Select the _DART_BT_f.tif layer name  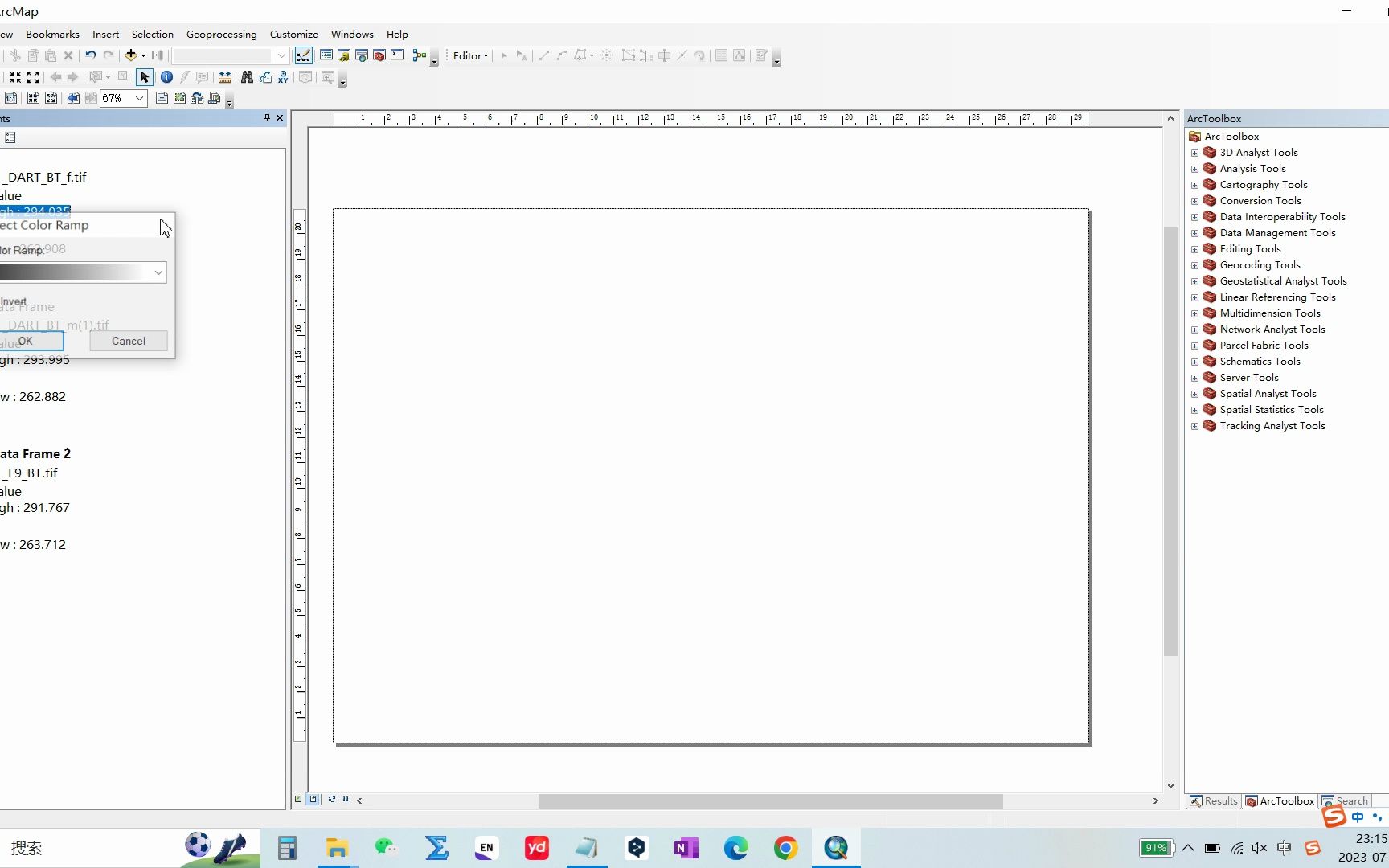click(x=43, y=177)
